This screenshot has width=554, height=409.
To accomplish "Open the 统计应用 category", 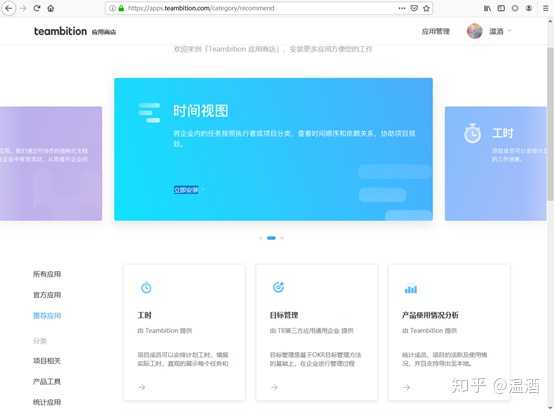I will point(47,402).
